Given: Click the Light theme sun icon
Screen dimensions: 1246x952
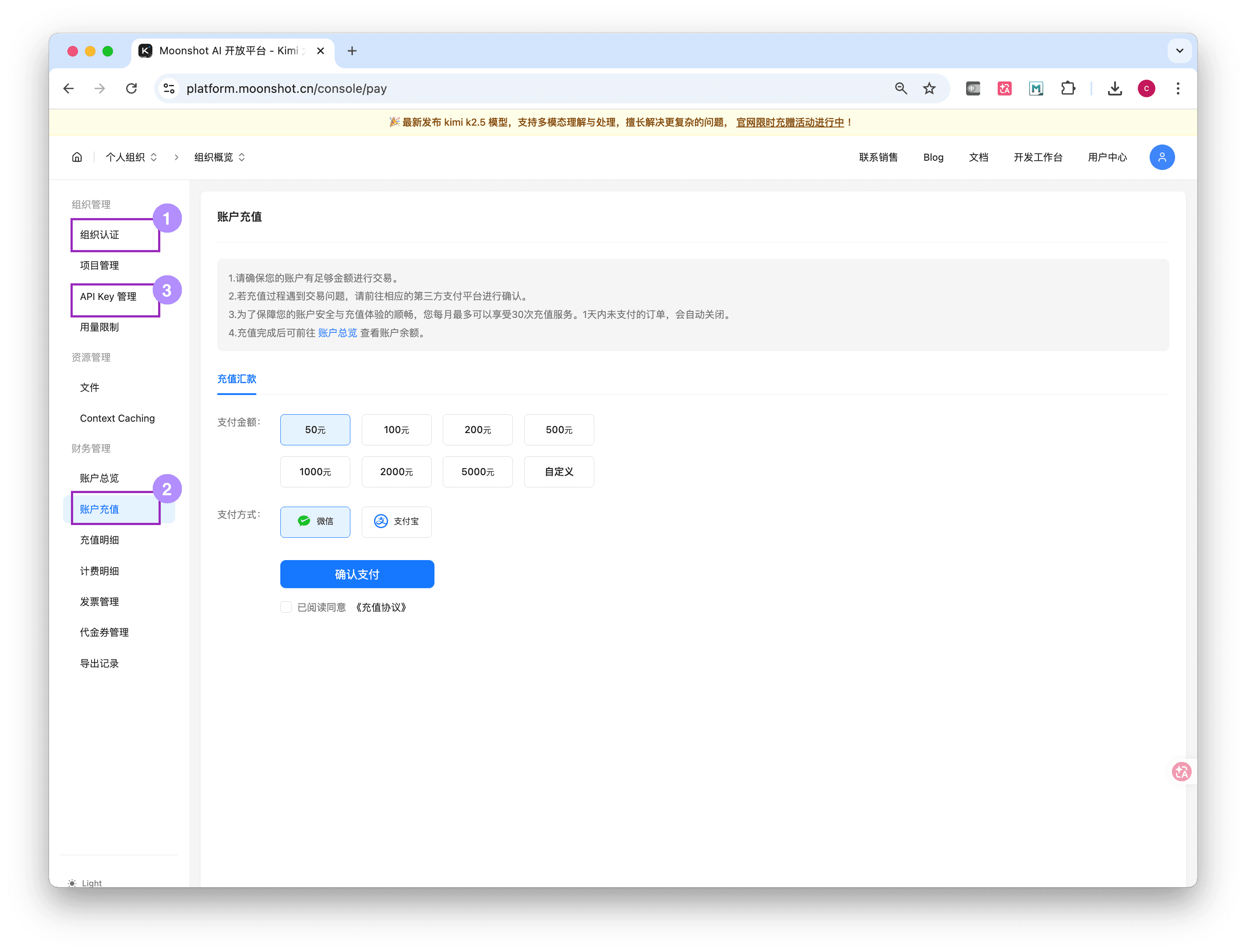Looking at the screenshot, I should (x=72, y=883).
